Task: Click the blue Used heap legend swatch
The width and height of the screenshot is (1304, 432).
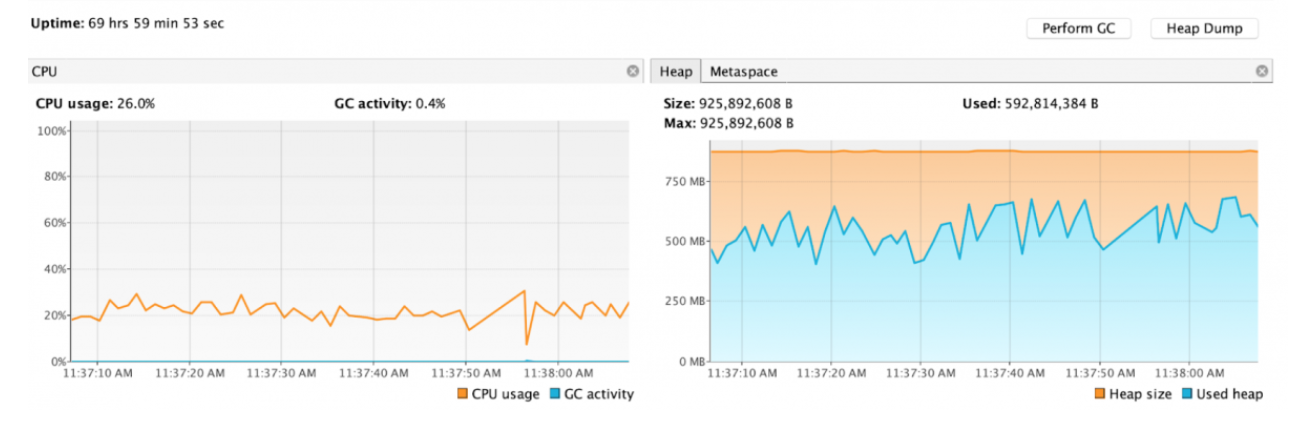Action: click(1188, 394)
